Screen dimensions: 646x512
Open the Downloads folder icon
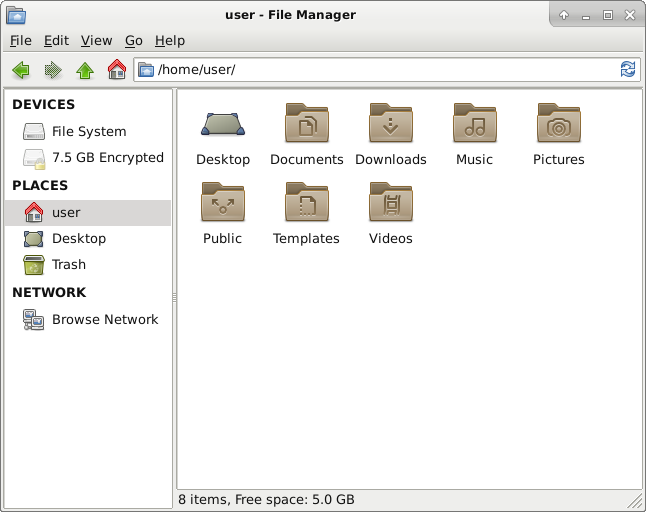391,123
